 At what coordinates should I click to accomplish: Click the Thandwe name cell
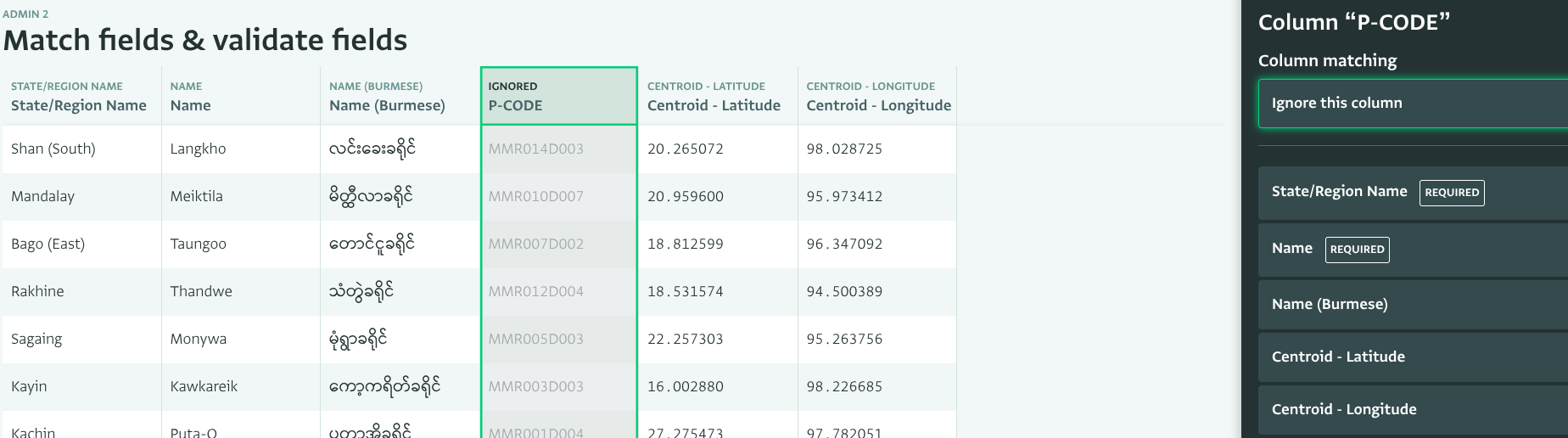point(241,292)
